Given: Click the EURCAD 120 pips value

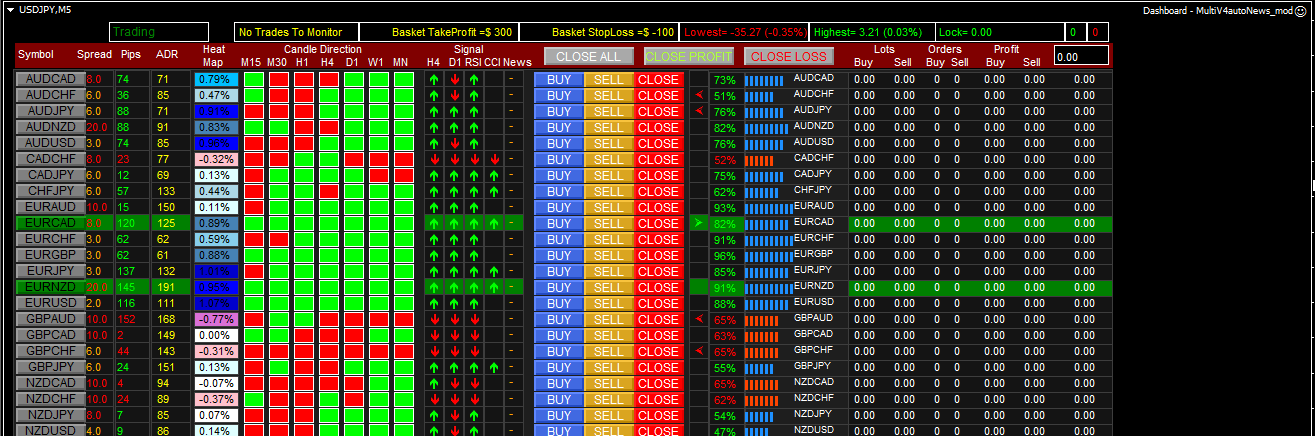Looking at the screenshot, I should (127, 223).
